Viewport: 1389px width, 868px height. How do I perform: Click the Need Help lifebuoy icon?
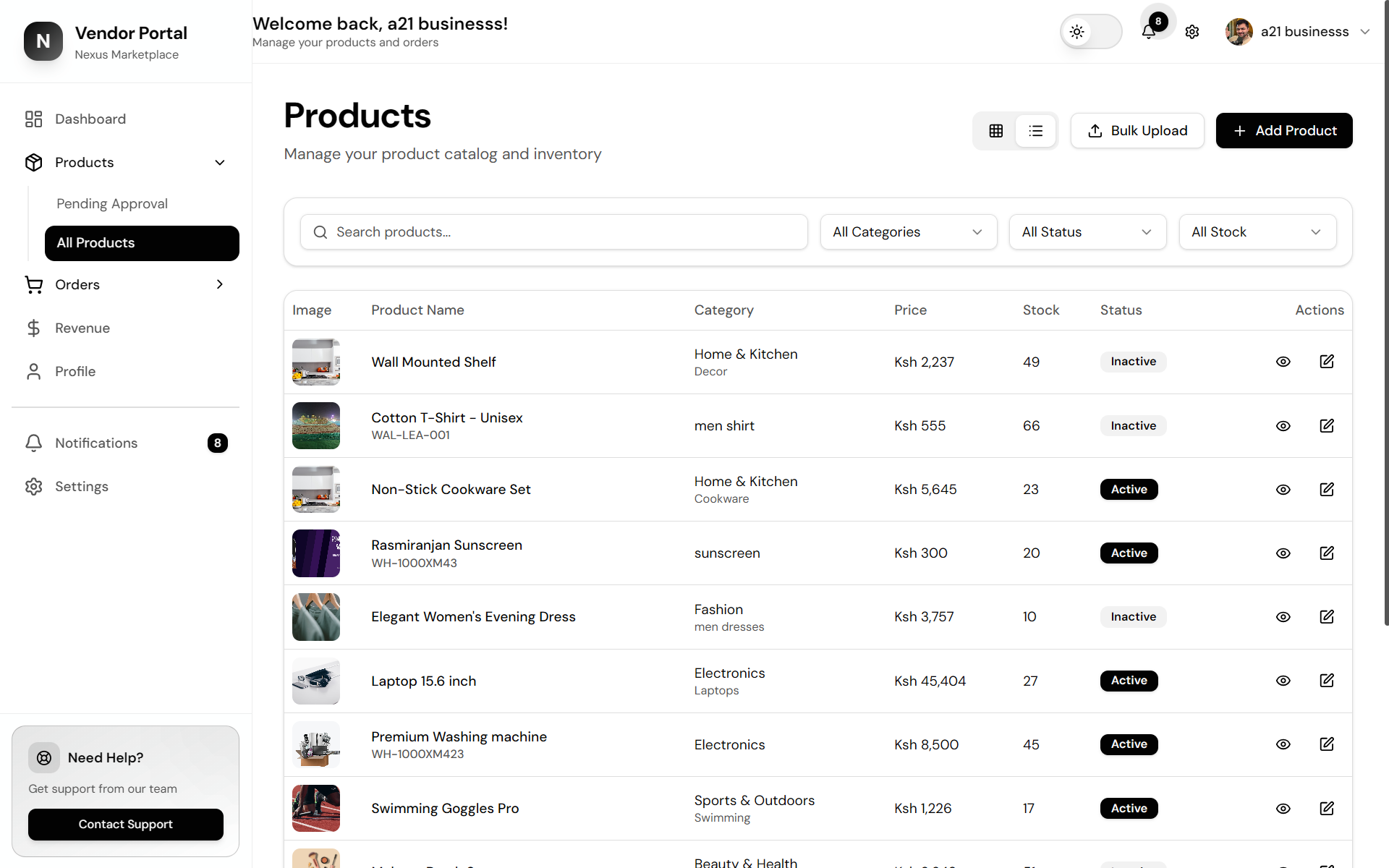pyautogui.click(x=44, y=758)
